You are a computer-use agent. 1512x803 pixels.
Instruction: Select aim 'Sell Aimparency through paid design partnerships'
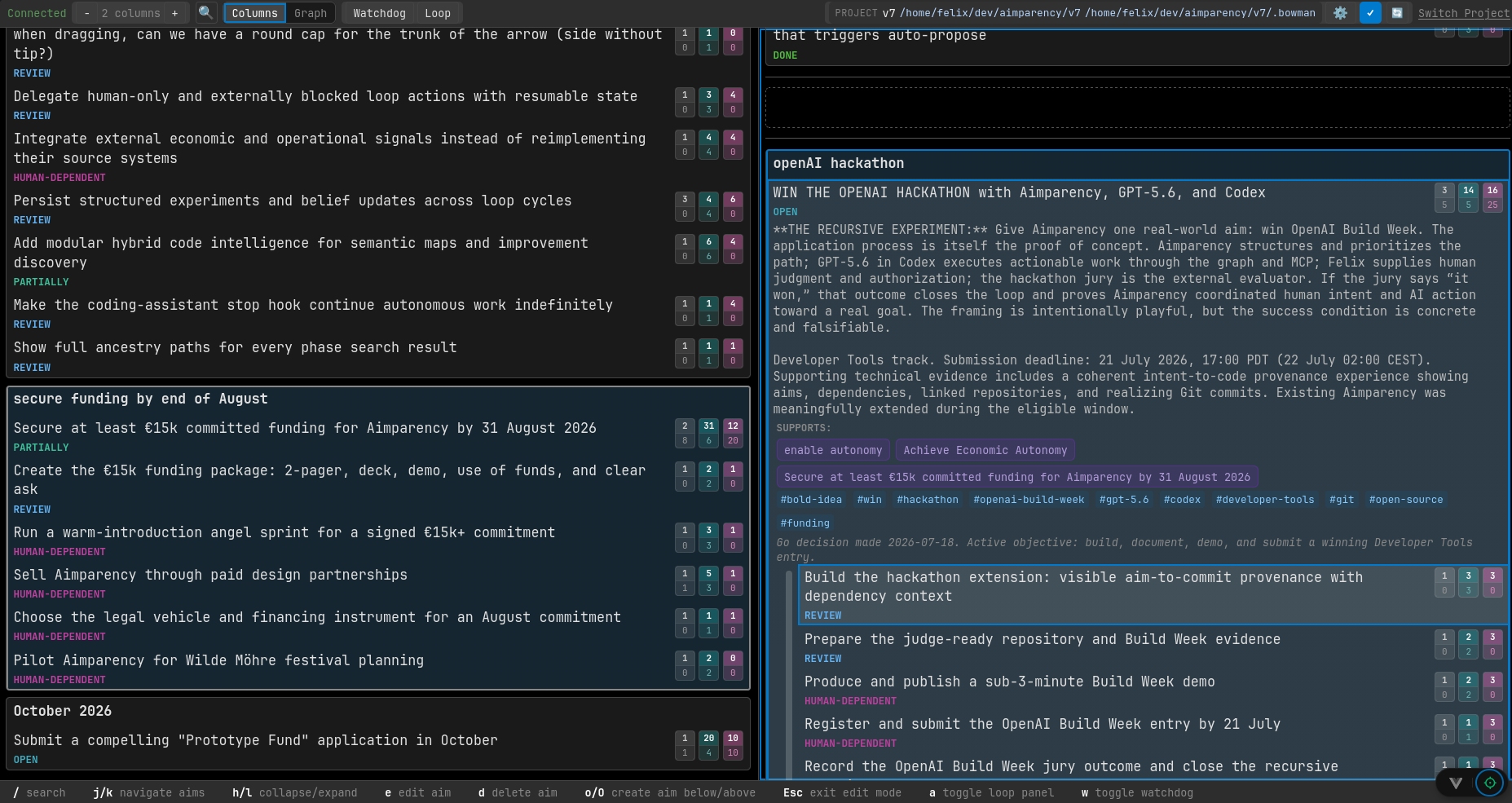click(x=377, y=583)
